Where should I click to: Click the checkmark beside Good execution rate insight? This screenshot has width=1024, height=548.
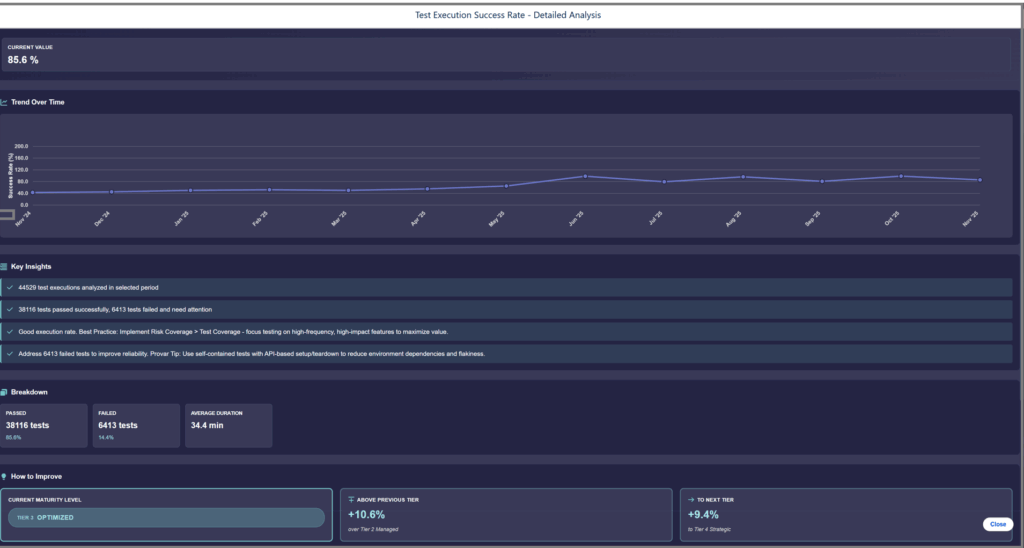(x=9, y=331)
